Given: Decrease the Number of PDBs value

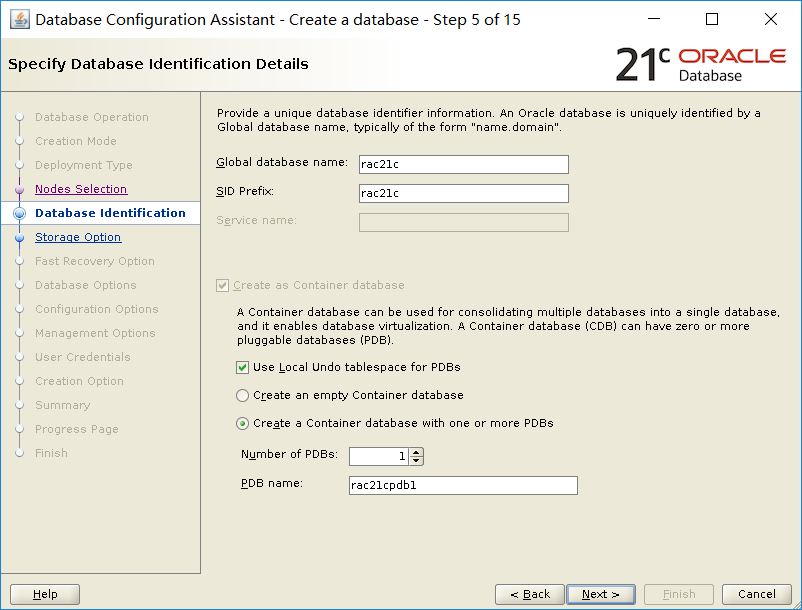Looking at the screenshot, I should click(416, 461).
